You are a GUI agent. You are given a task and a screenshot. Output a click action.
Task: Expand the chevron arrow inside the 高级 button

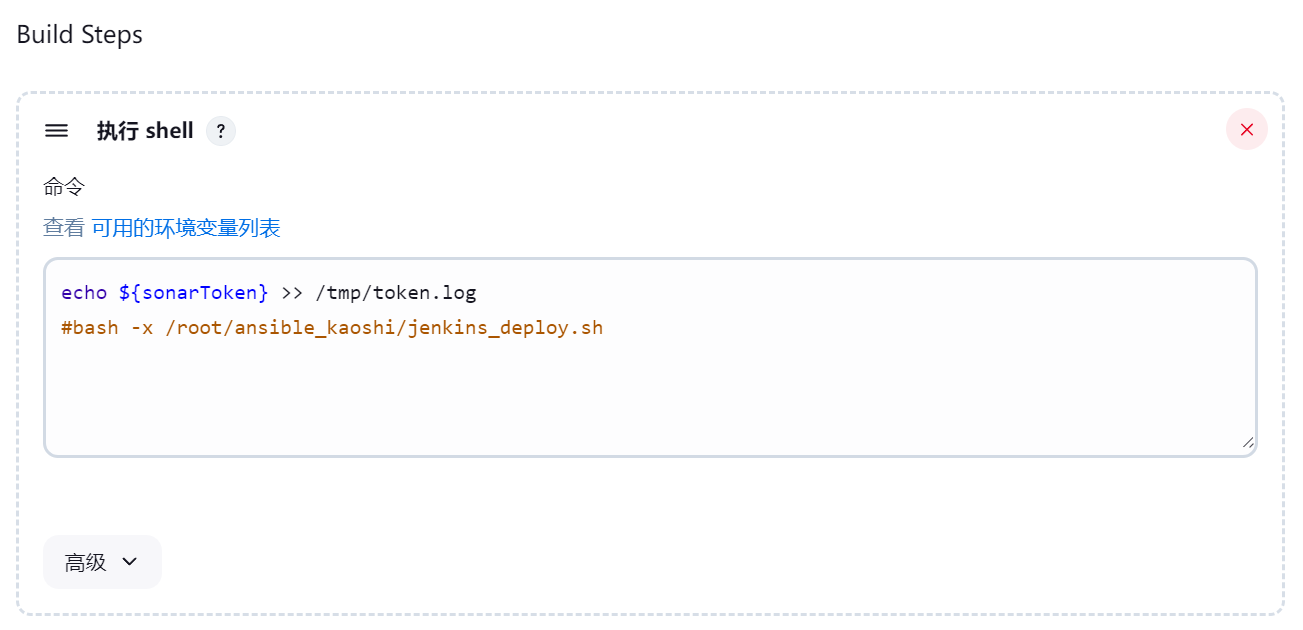click(129, 562)
